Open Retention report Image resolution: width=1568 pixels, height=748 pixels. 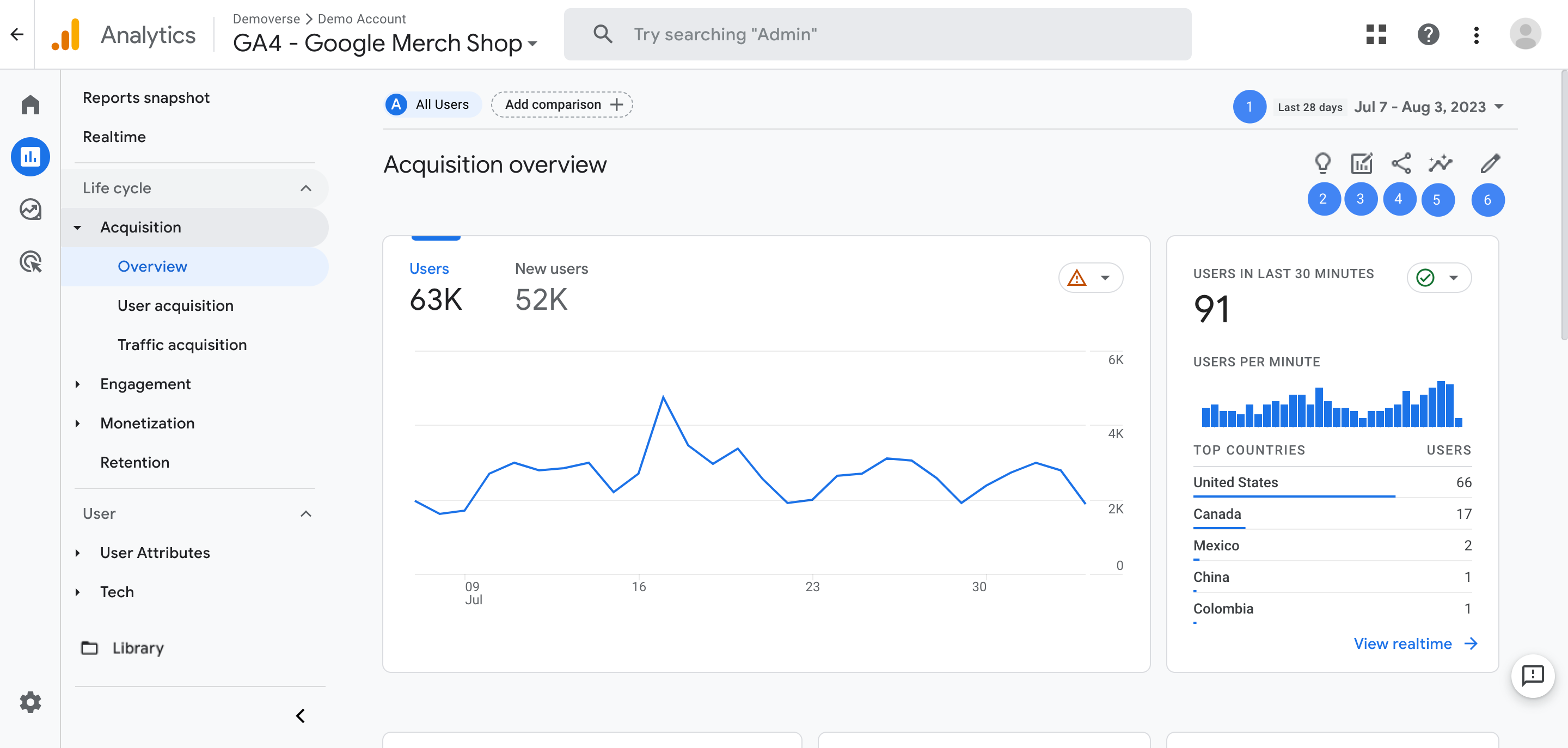tap(134, 463)
